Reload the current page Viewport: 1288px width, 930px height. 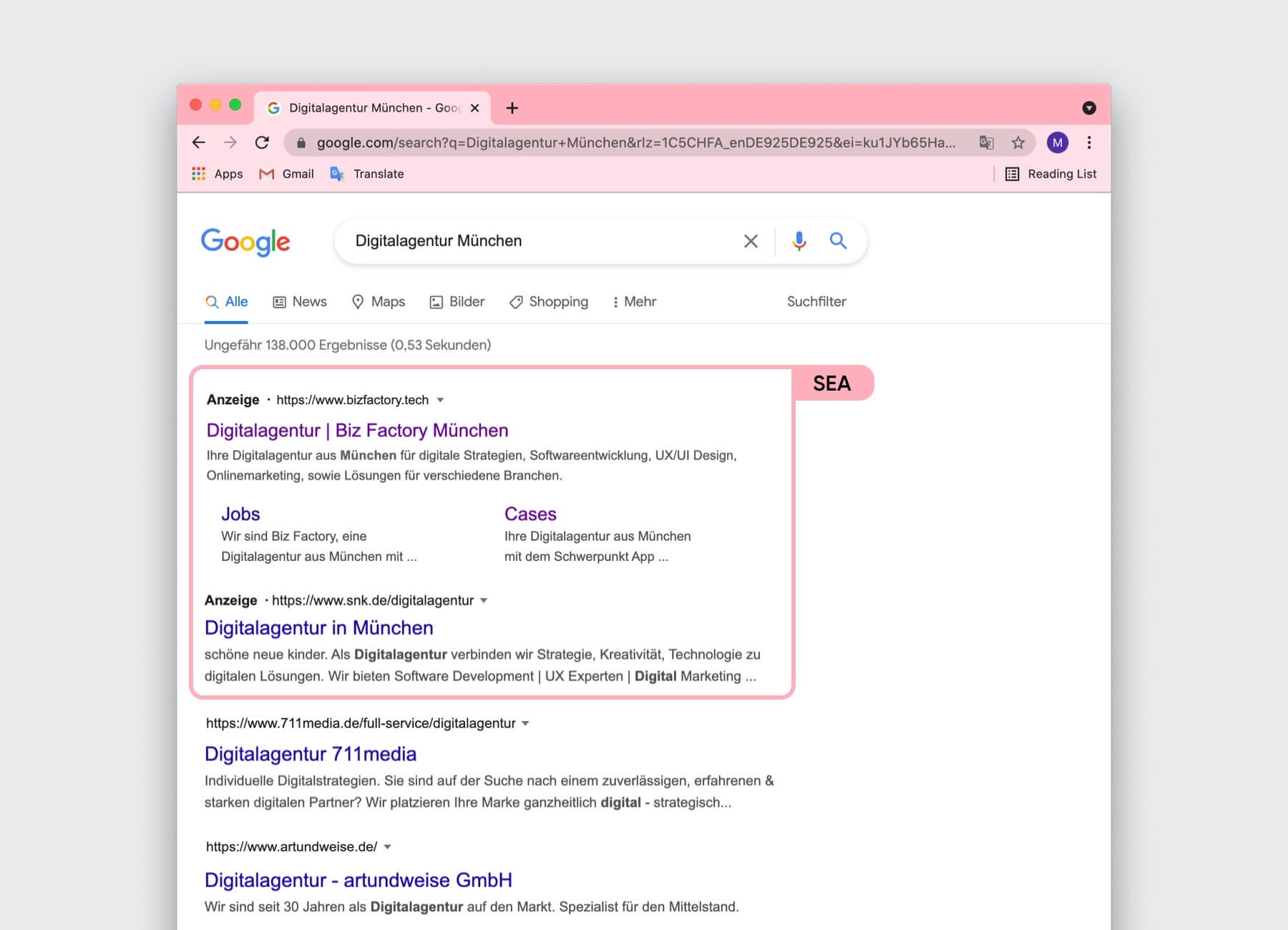263,142
